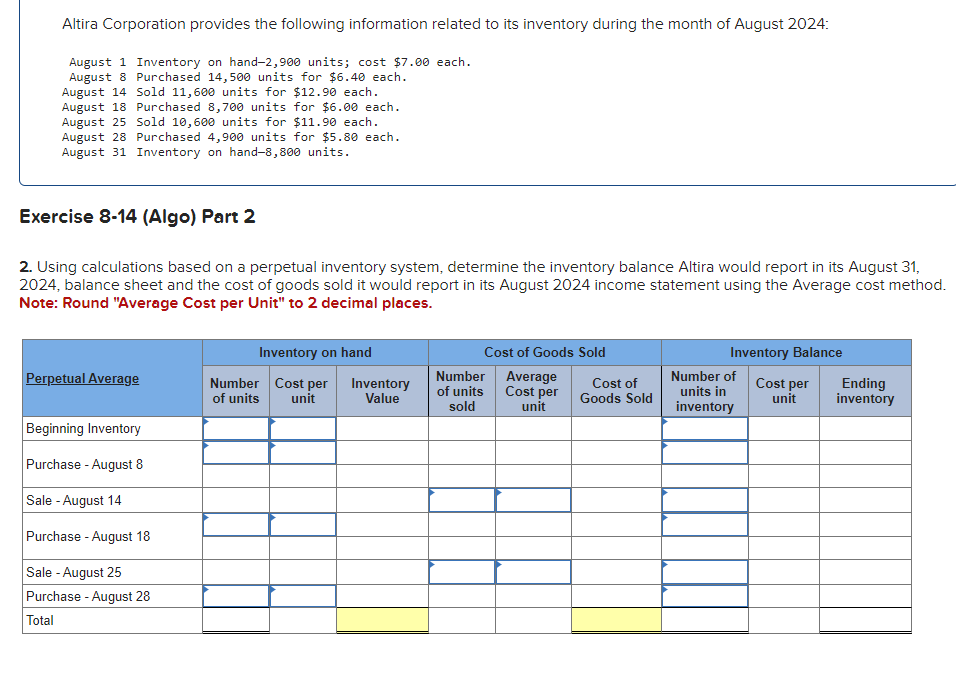Click the August 1 inventory on hand line
The width and height of the screenshot is (956, 691).
[270, 62]
